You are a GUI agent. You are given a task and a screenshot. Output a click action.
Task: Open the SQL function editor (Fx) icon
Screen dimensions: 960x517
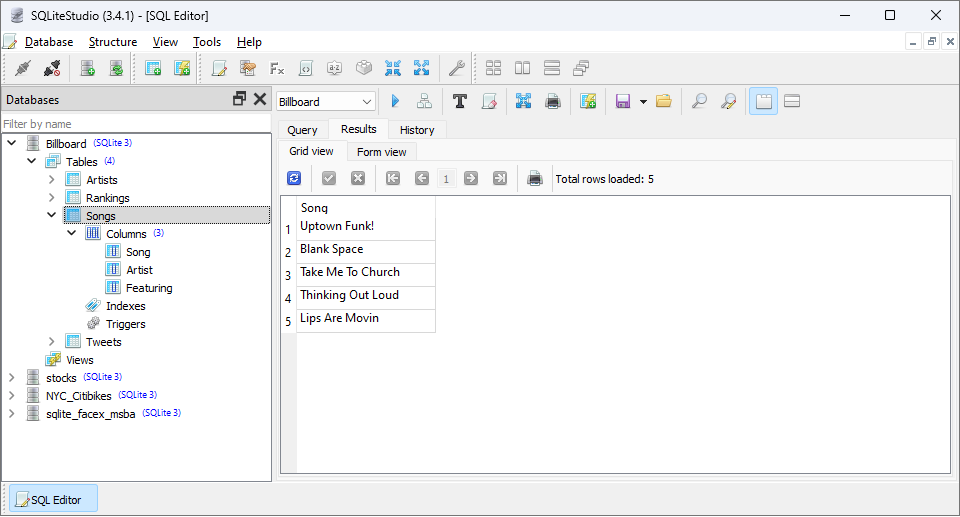click(277, 68)
